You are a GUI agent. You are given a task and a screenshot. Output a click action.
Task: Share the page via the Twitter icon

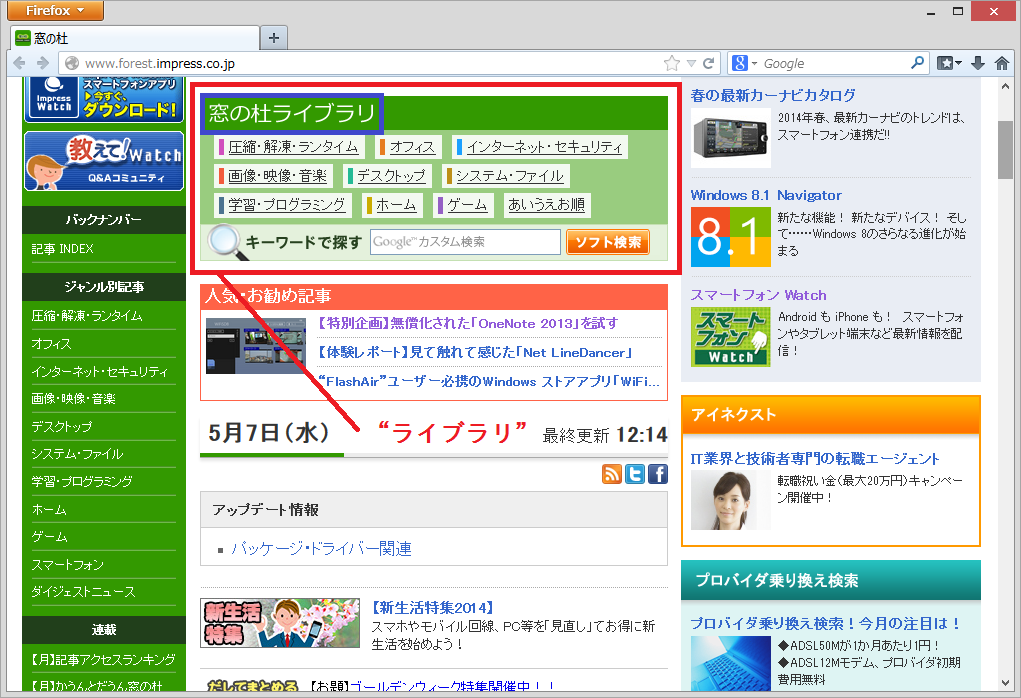coord(635,474)
